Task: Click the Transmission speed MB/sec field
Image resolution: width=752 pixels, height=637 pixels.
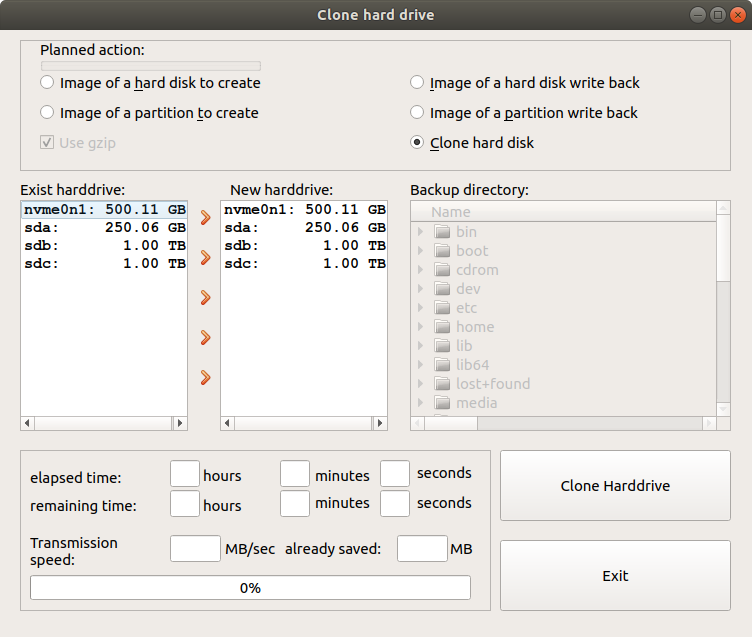Action: click(195, 549)
